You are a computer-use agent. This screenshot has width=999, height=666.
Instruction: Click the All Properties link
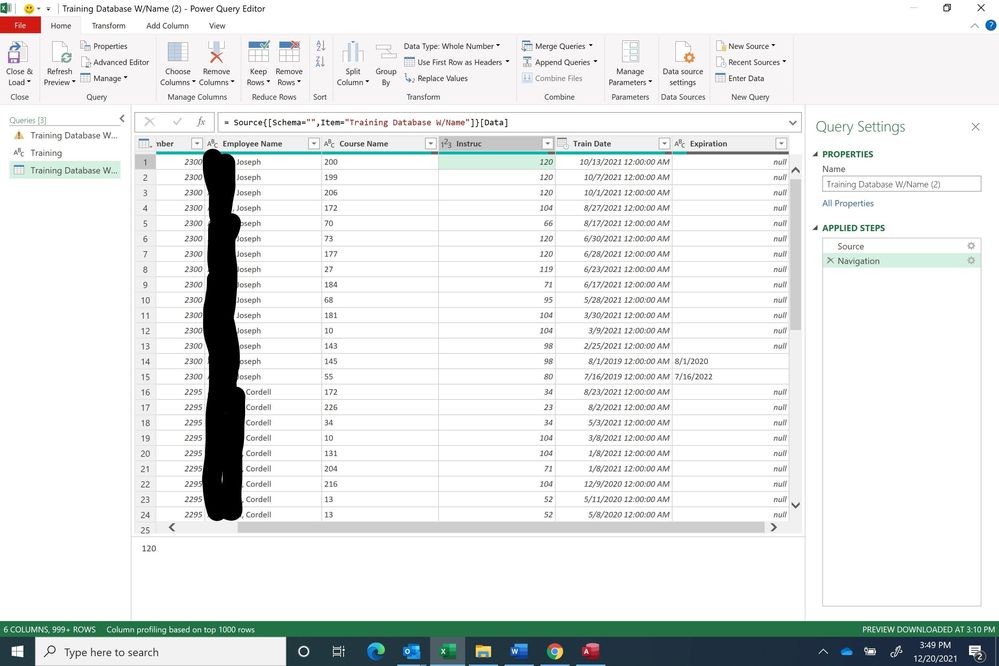click(x=847, y=203)
